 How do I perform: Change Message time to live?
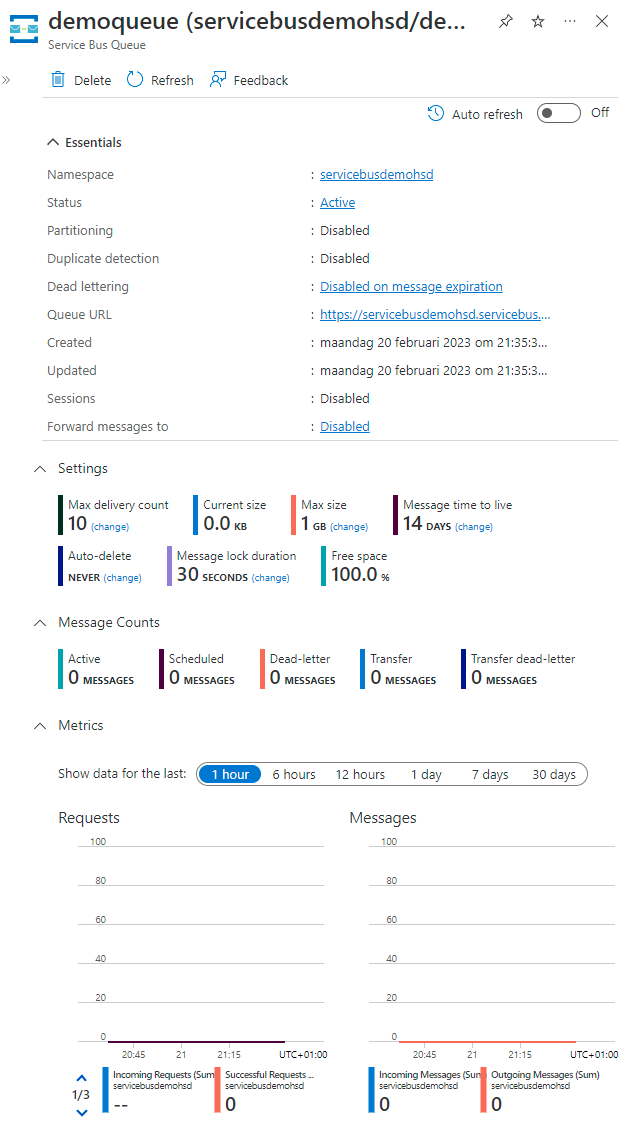474,527
